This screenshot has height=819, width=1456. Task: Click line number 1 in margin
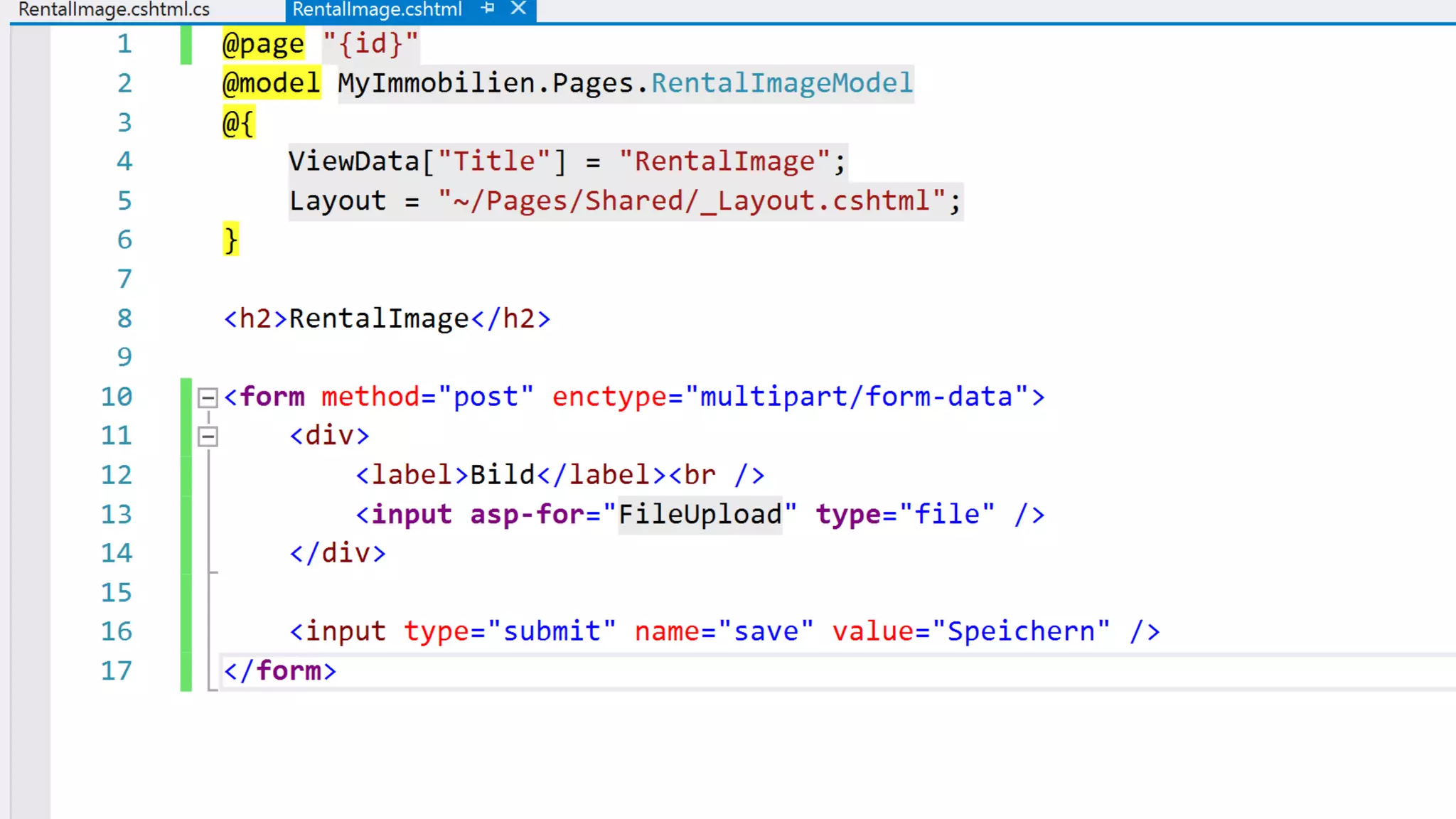click(124, 44)
